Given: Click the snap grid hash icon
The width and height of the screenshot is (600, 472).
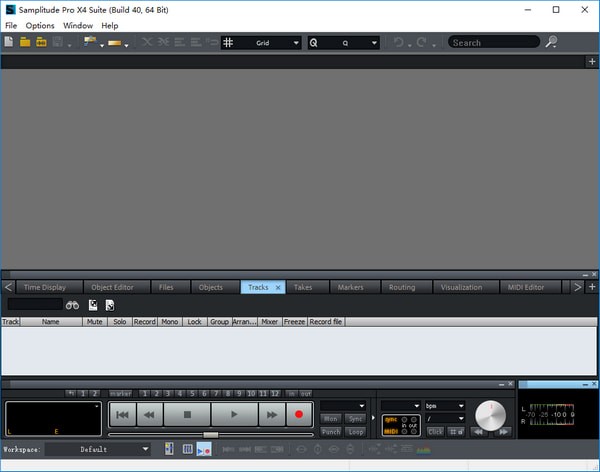Looking at the screenshot, I should 228,42.
